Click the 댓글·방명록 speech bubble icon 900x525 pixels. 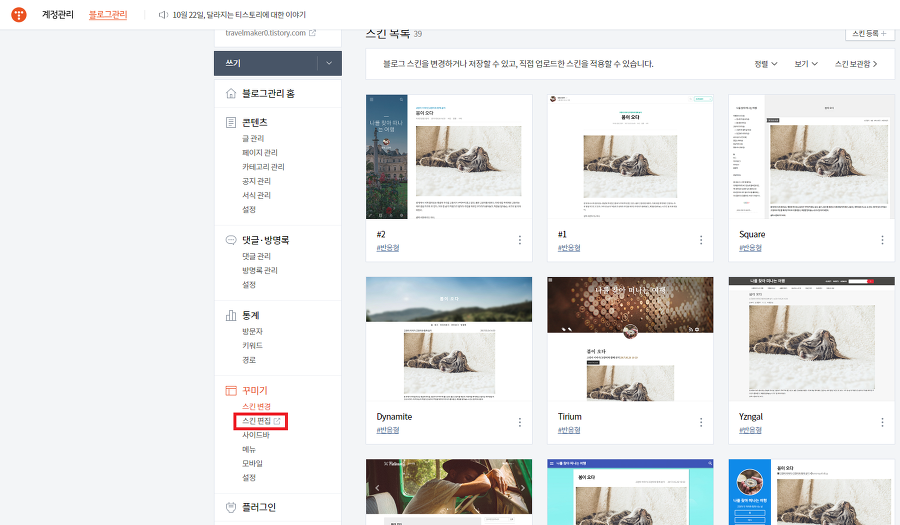231,240
